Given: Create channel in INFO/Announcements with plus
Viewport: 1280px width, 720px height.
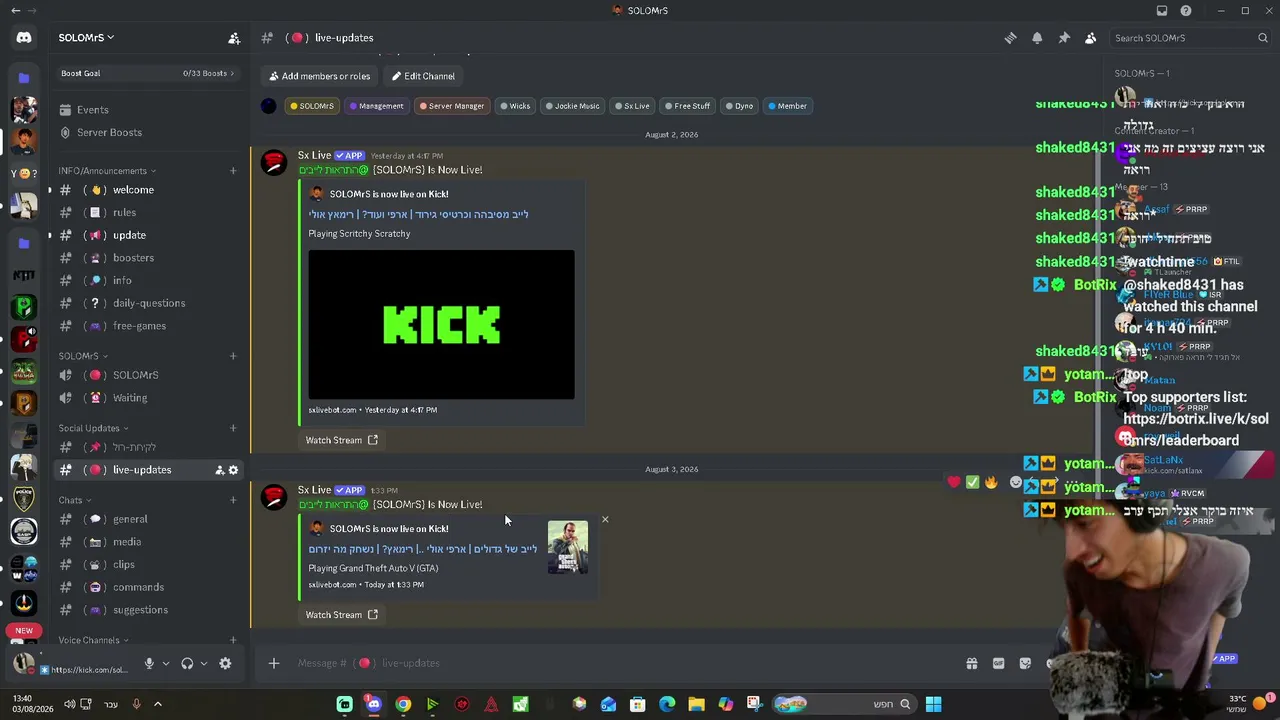Looking at the screenshot, I should click(x=233, y=171).
